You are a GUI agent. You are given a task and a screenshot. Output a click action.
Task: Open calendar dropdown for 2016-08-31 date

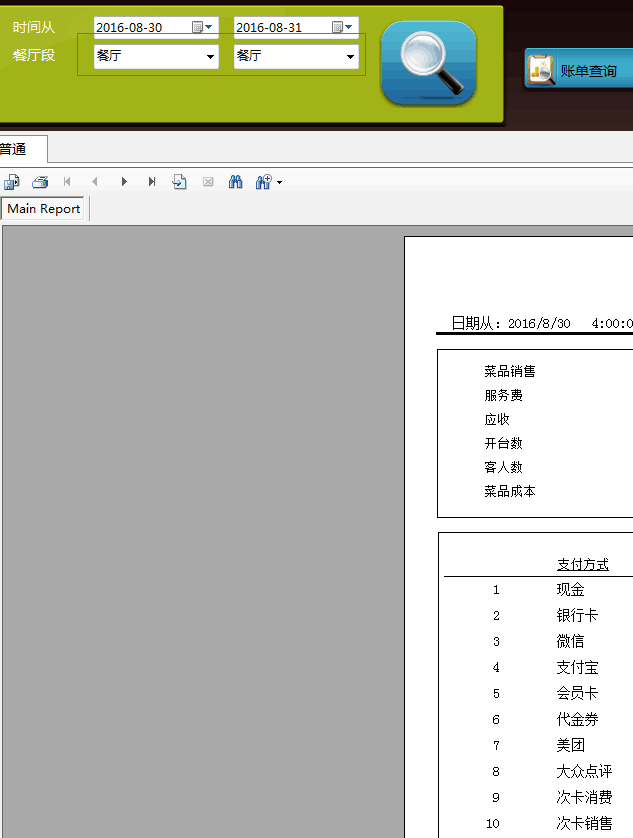pyautogui.click(x=343, y=27)
